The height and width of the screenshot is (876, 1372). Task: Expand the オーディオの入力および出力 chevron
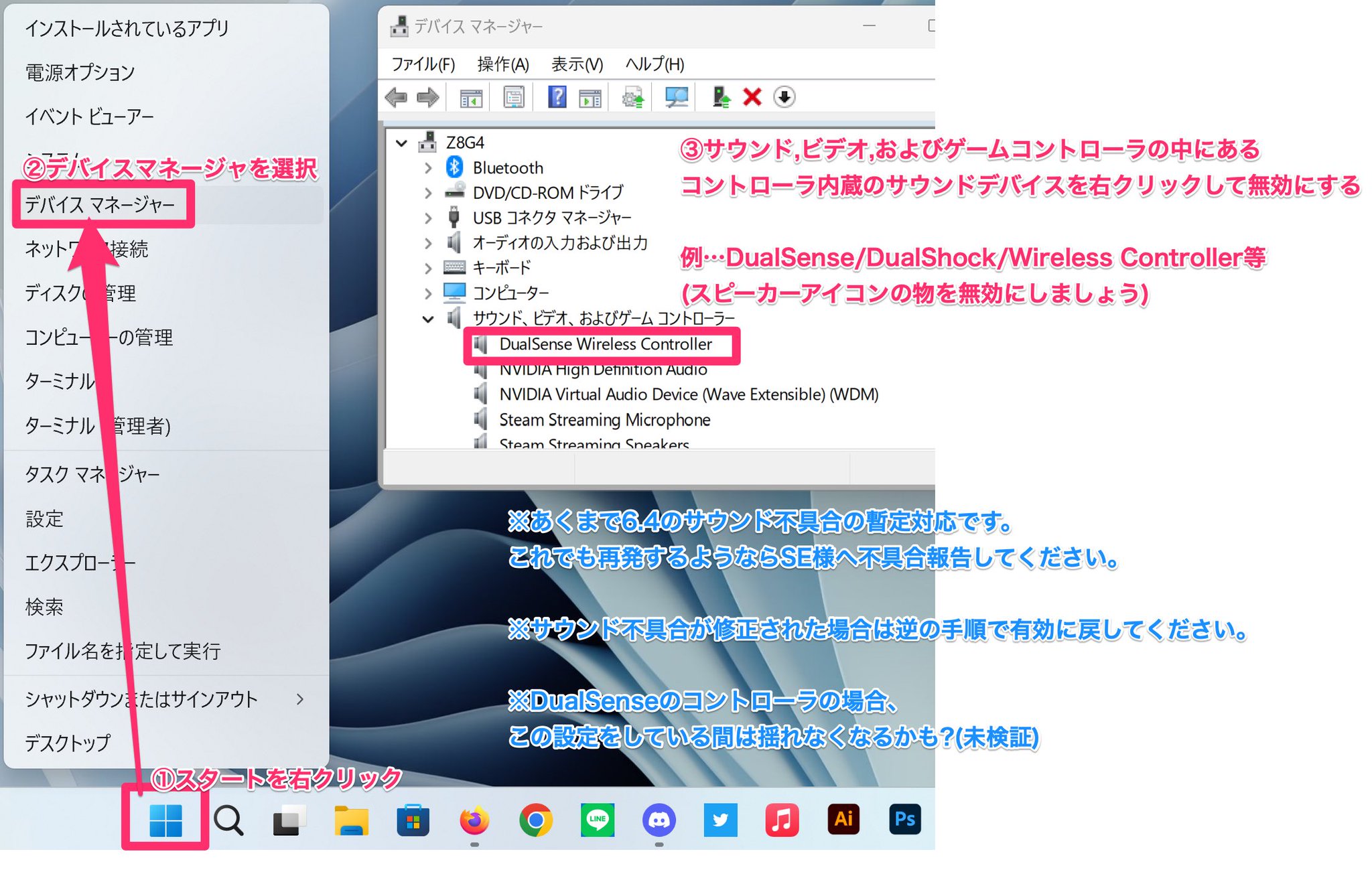tap(428, 243)
